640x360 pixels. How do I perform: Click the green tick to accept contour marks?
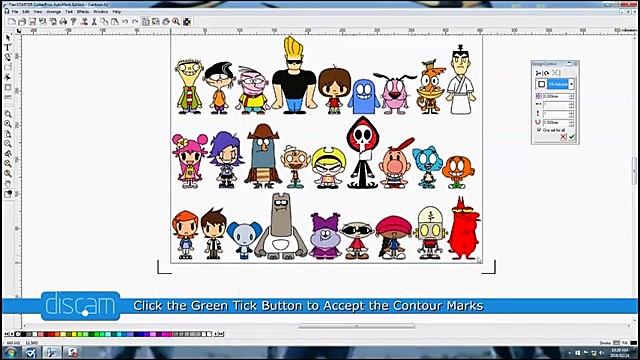572,137
